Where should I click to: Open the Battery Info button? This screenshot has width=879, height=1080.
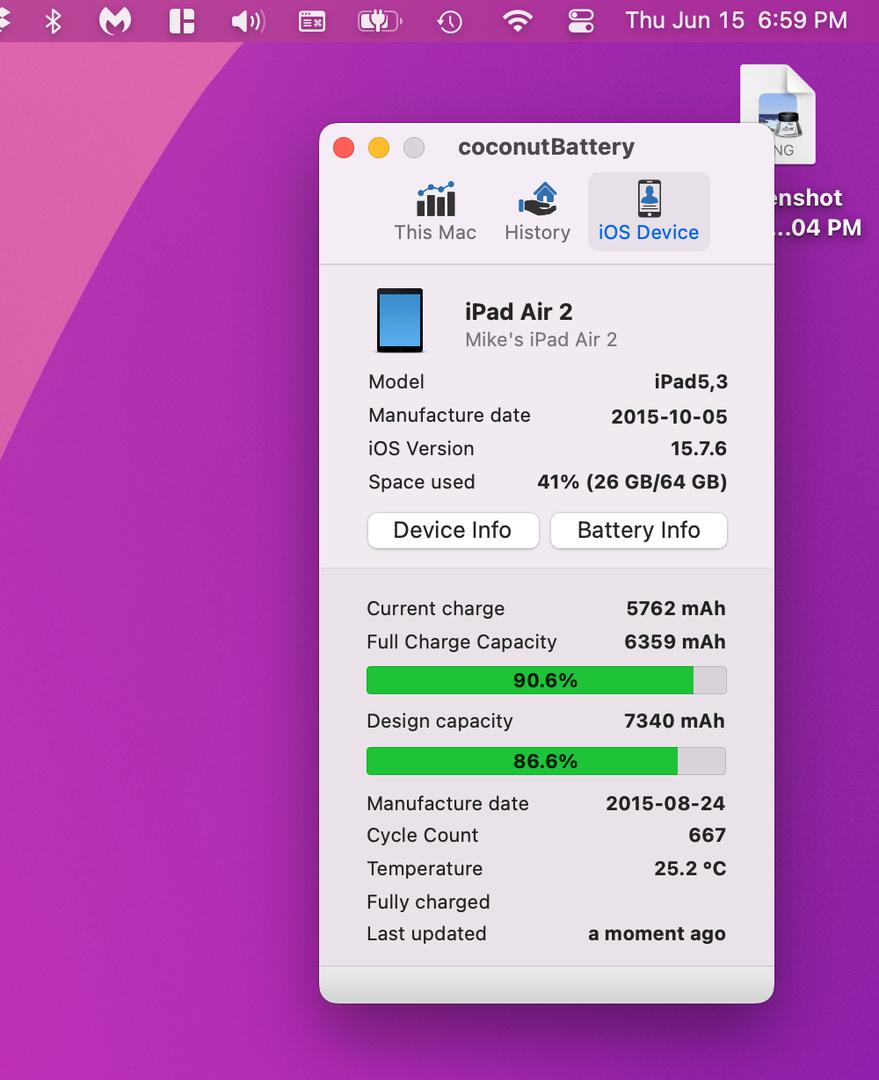[639, 530]
